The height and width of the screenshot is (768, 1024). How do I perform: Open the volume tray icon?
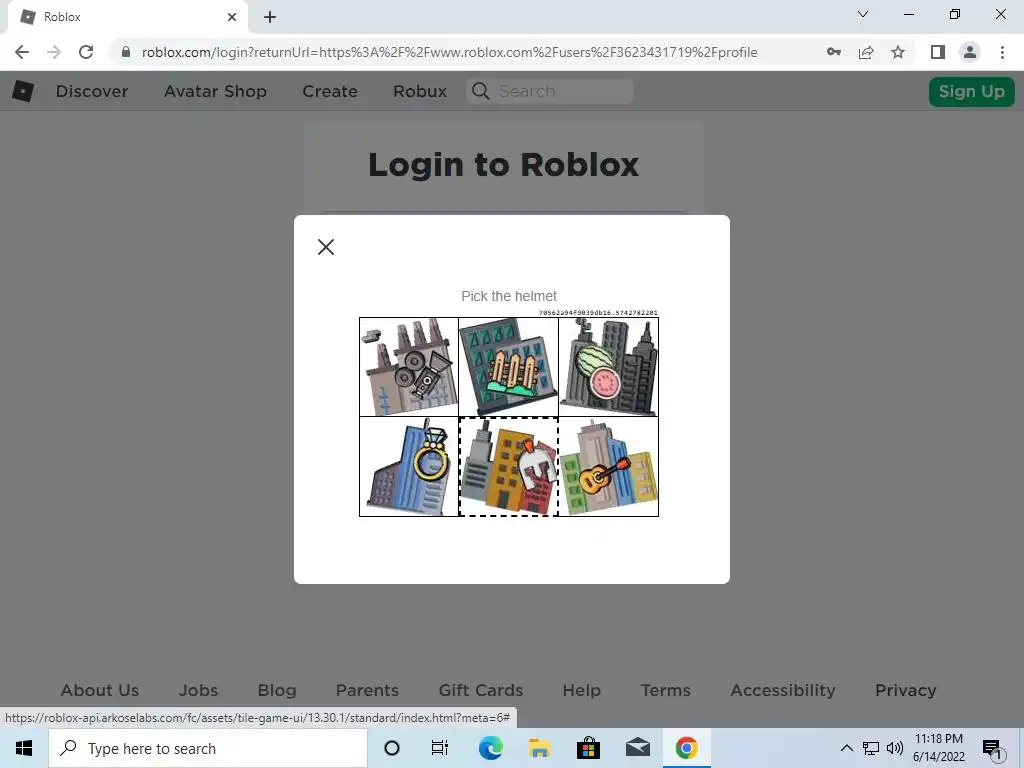pos(895,748)
